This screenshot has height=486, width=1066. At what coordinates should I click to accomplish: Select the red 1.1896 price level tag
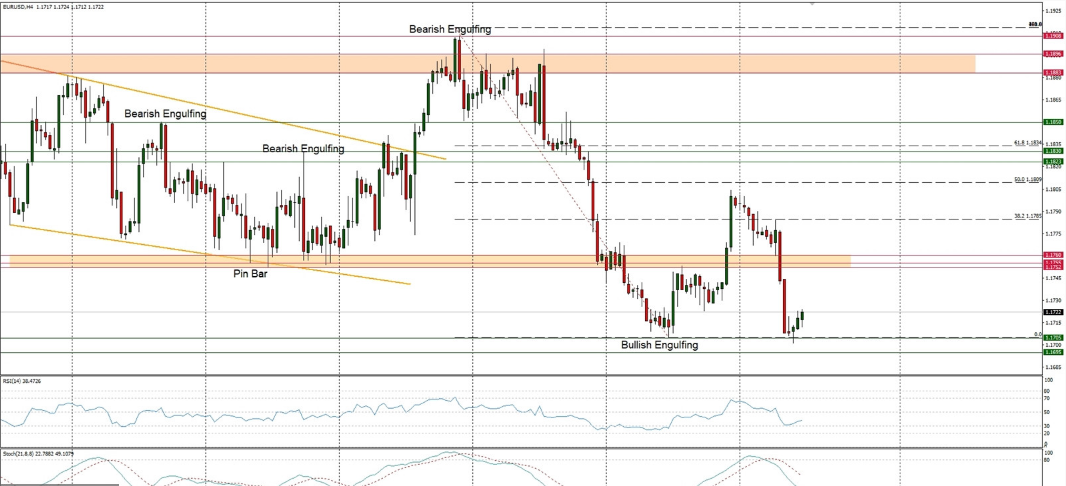tap(1052, 53)
